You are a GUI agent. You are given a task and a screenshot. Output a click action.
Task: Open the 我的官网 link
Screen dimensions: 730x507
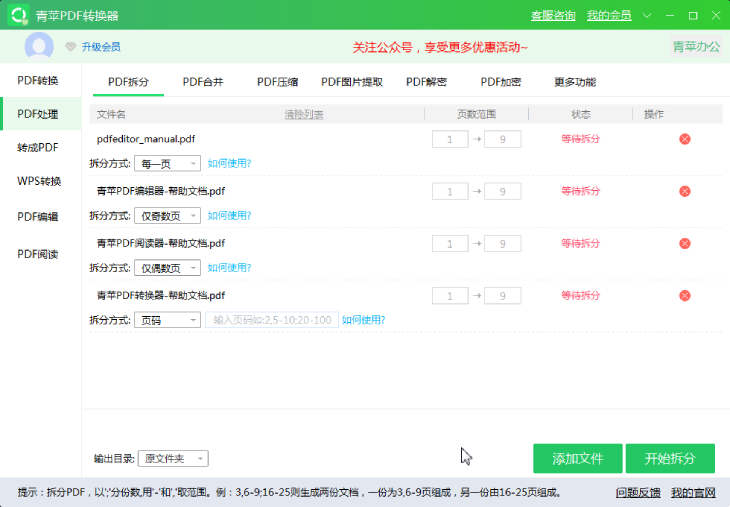pos(693,493)
